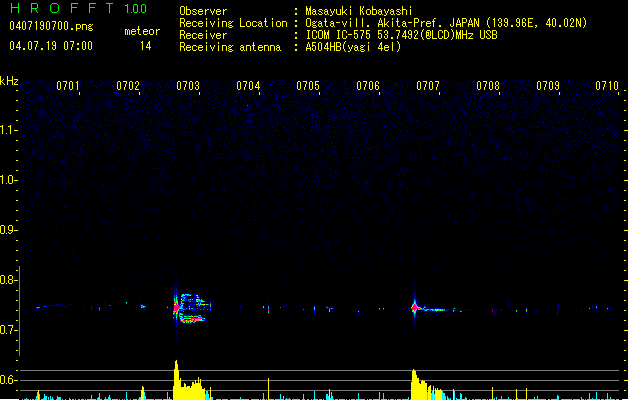629x400 pixels.
Task: Click the 0705 time marker
Action: pyautogui.click(x=308, y=86)
